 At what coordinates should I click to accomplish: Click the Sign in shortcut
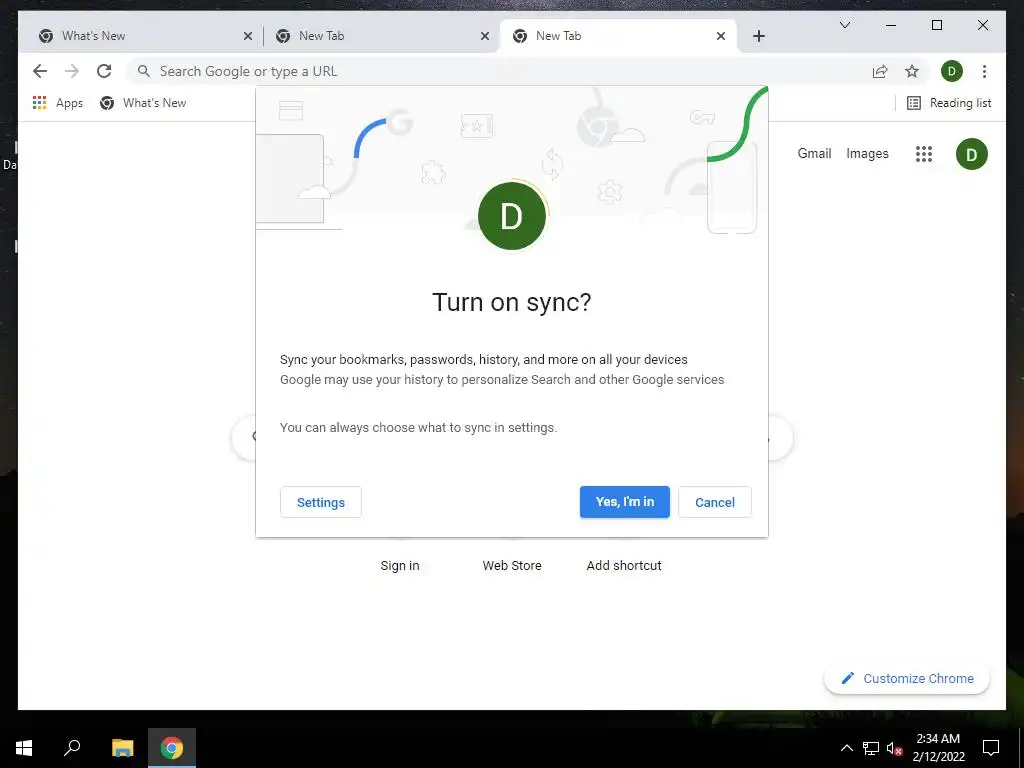[x=400, y=566]
